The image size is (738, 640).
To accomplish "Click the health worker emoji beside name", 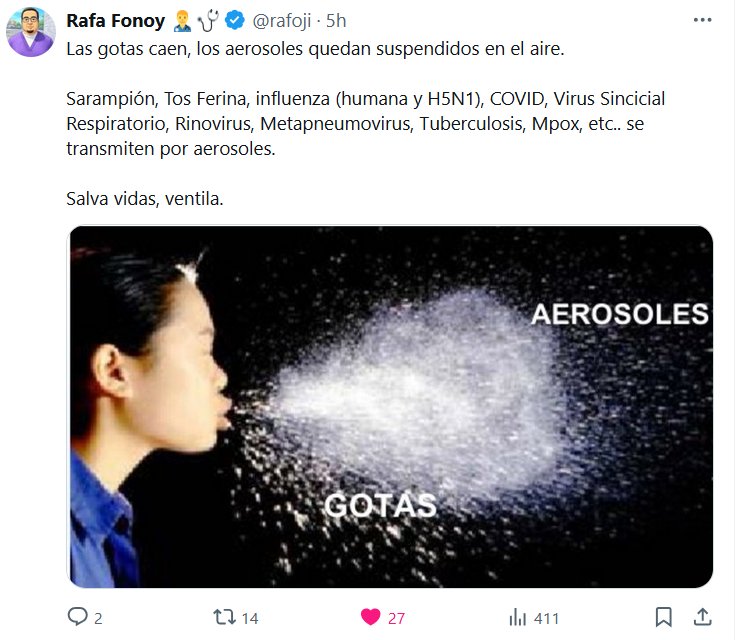I will [x=182, y=21].
